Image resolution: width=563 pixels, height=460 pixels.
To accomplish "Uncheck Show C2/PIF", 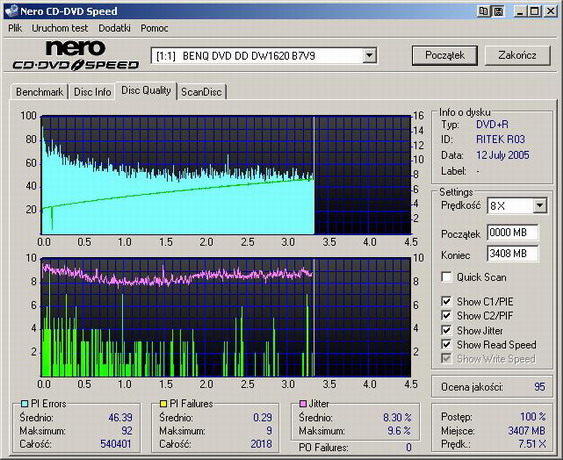I will [446, 315].
